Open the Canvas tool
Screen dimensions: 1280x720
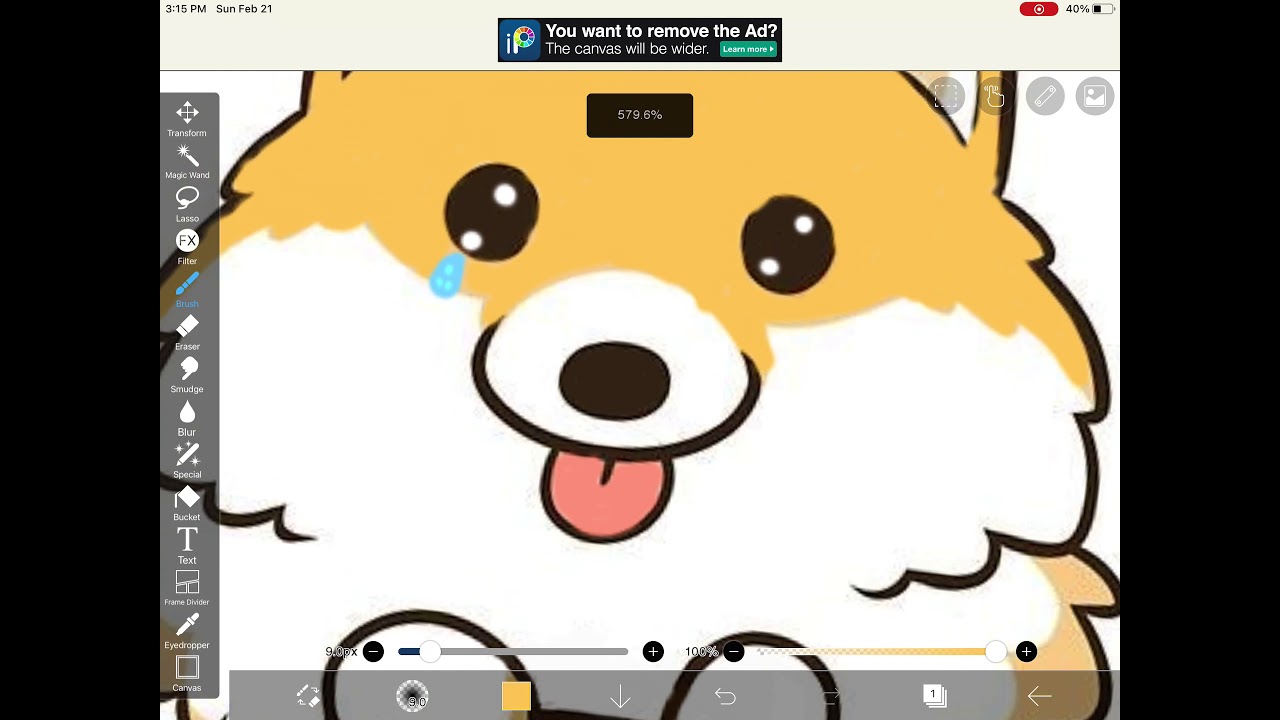click(x=187, y=674)
